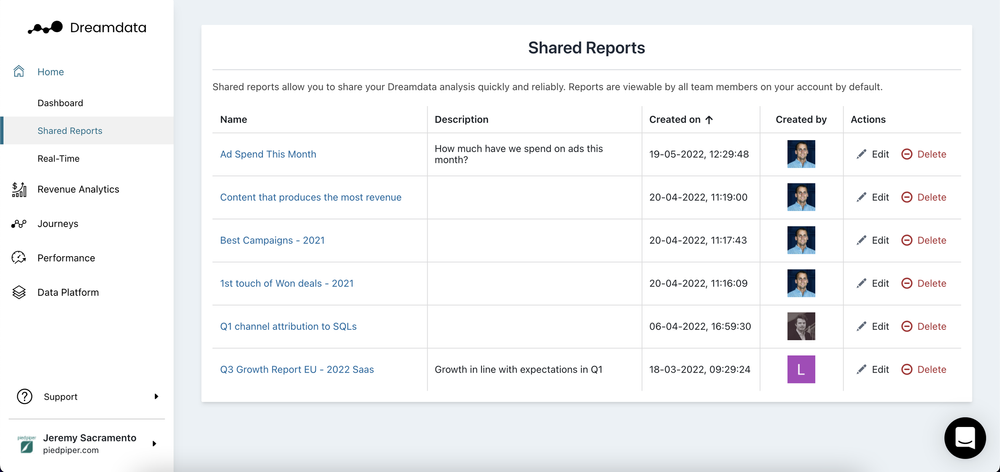The image size is (1000, 472).
Task: Open the chat widget bubble
Action: point(965,438)
